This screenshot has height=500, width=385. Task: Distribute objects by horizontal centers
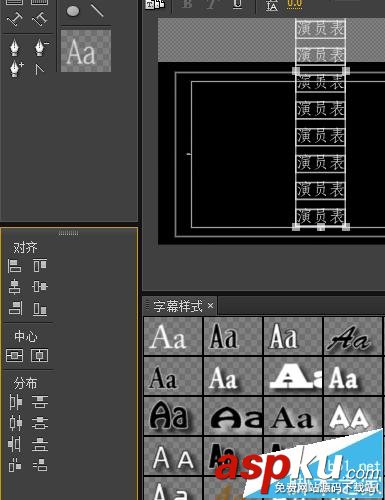coord(15,423)
